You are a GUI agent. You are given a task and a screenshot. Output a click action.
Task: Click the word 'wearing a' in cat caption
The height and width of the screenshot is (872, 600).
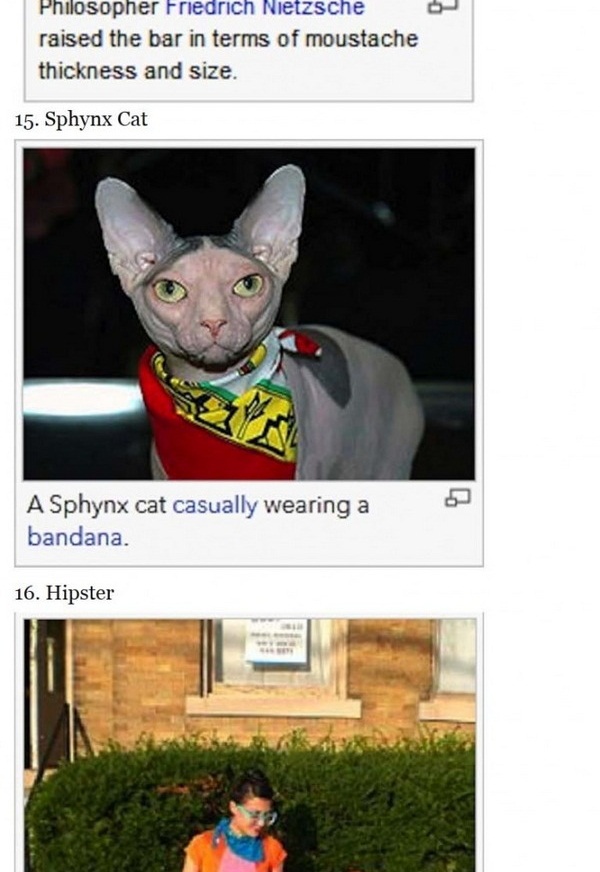tap(316, 506)
